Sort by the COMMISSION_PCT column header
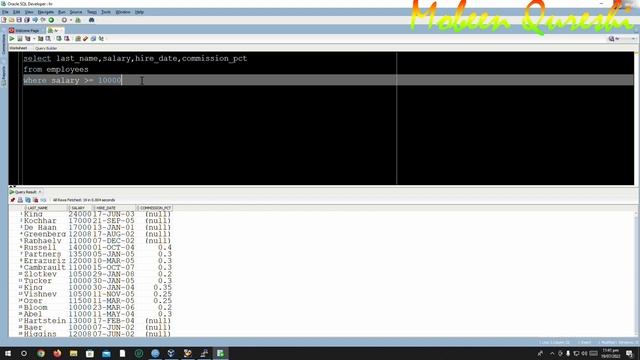The width and height of the screenshot is (640, 360). (x=155, y=208)
